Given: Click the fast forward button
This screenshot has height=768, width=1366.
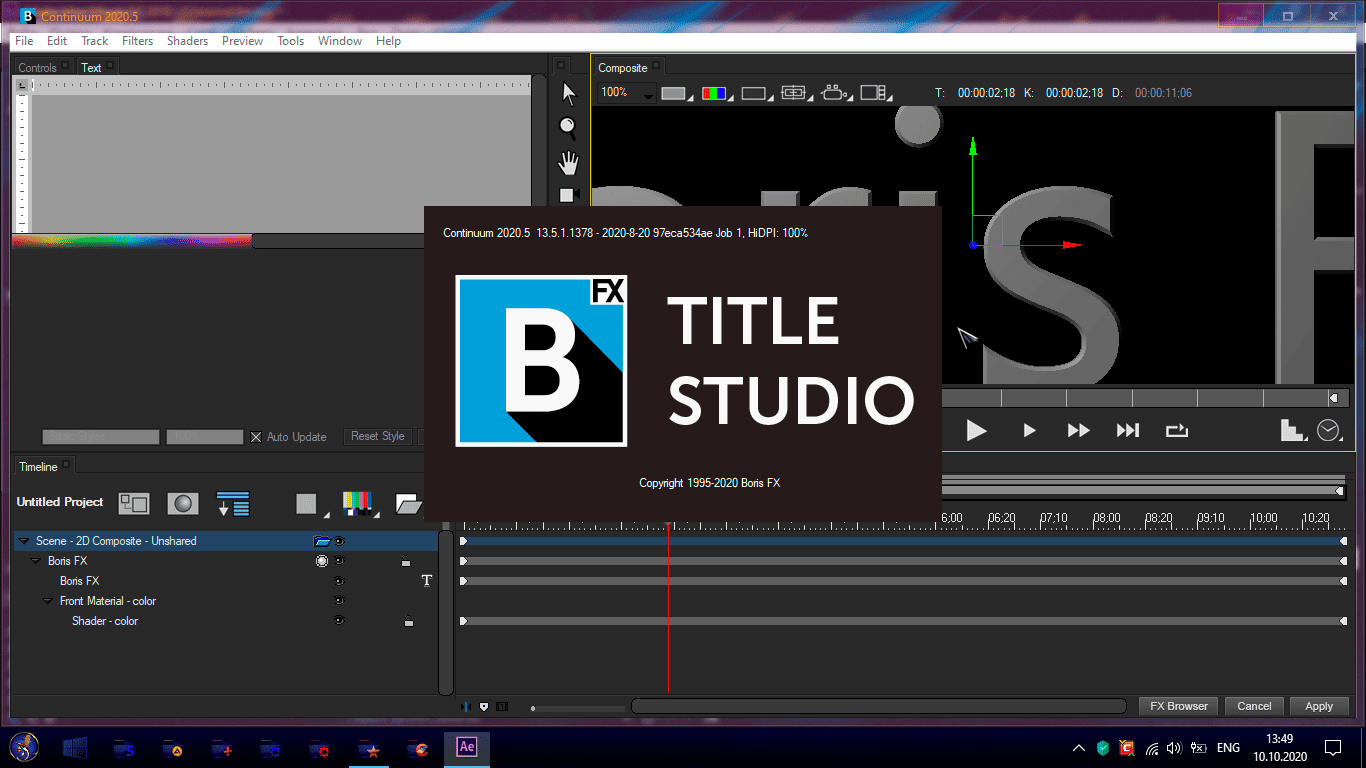Looking at the screenshot, I should point(1078,430).
